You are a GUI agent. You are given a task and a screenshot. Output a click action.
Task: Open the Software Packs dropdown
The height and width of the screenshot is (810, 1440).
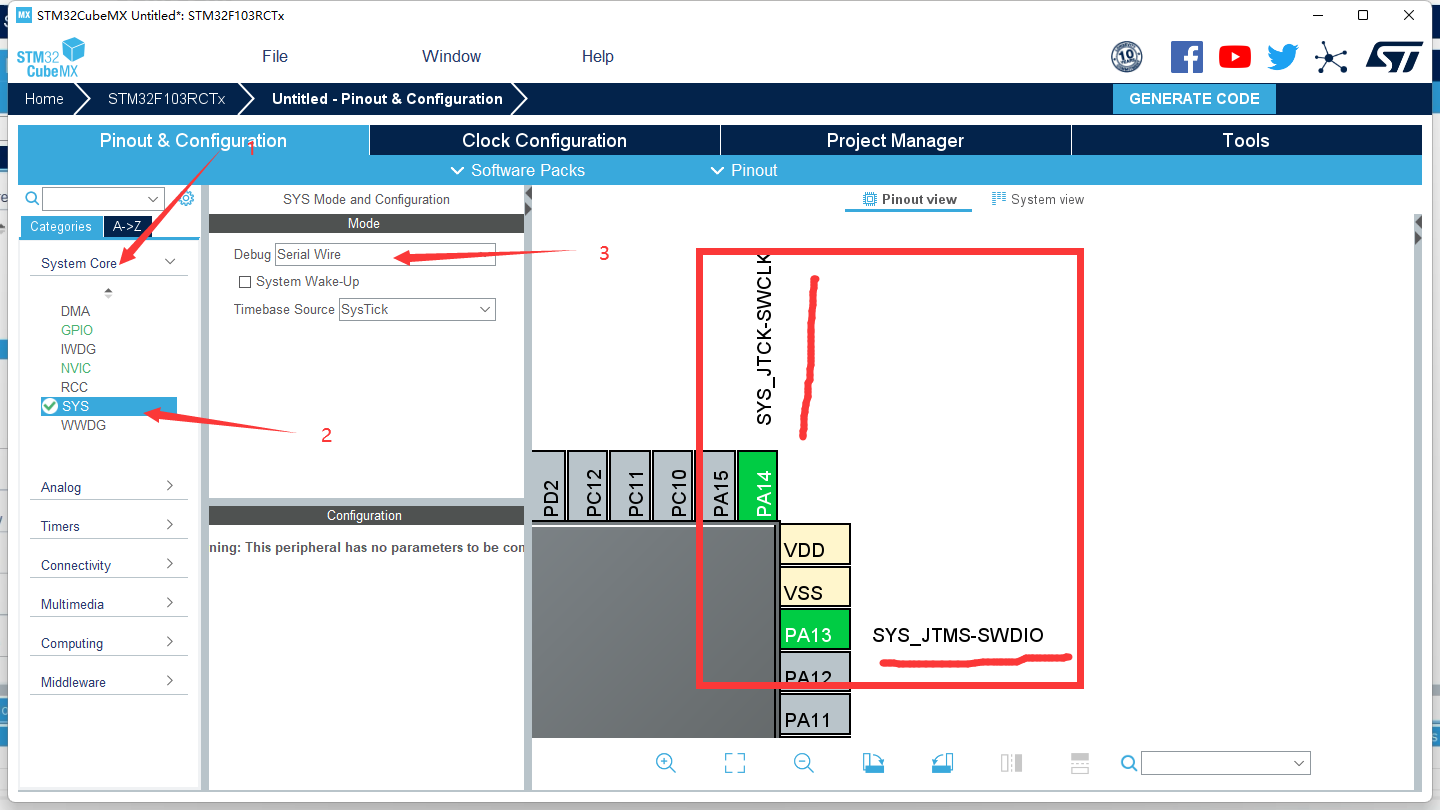coord(518,170)
